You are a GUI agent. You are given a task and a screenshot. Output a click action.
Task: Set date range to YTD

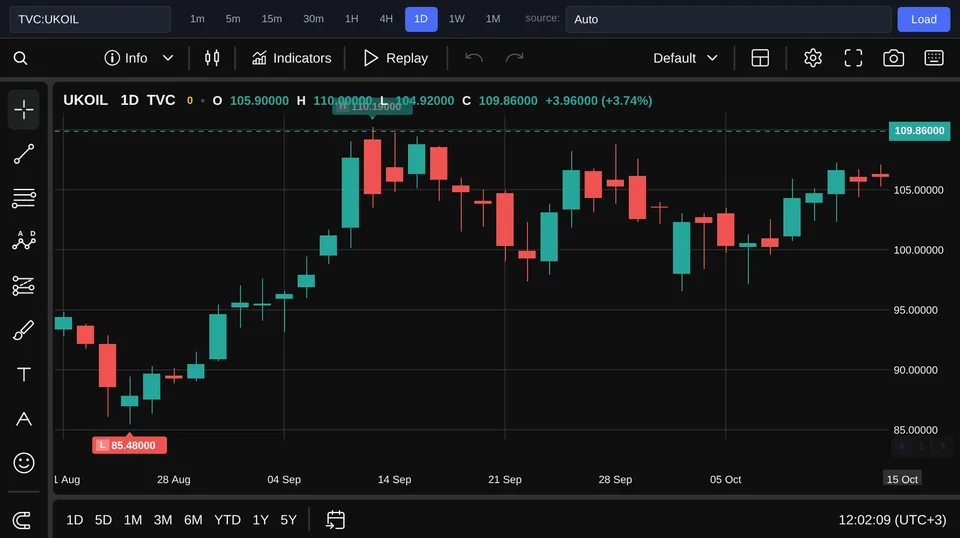point(227,520)
